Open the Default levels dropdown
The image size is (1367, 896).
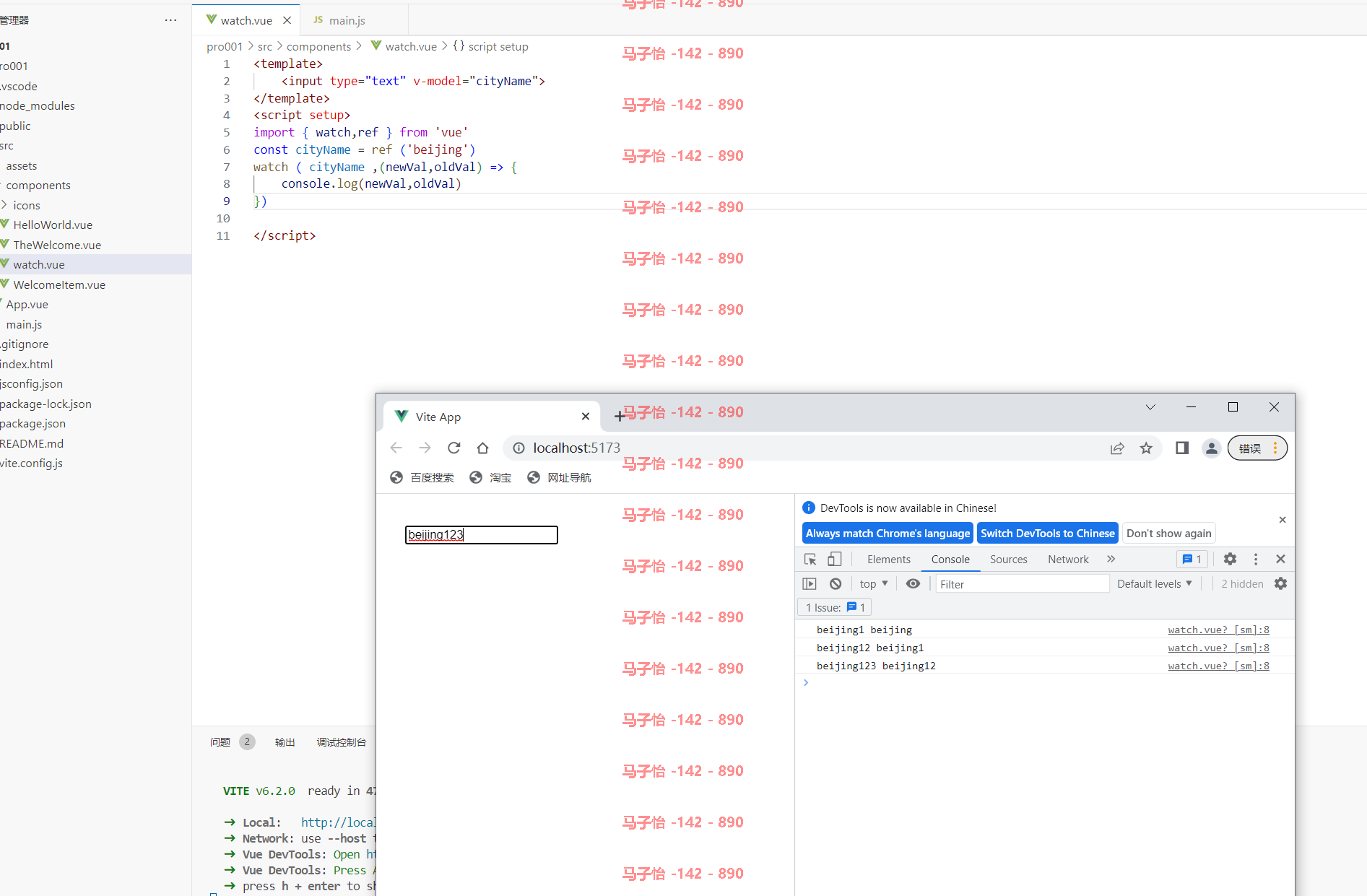(1154, 583)
